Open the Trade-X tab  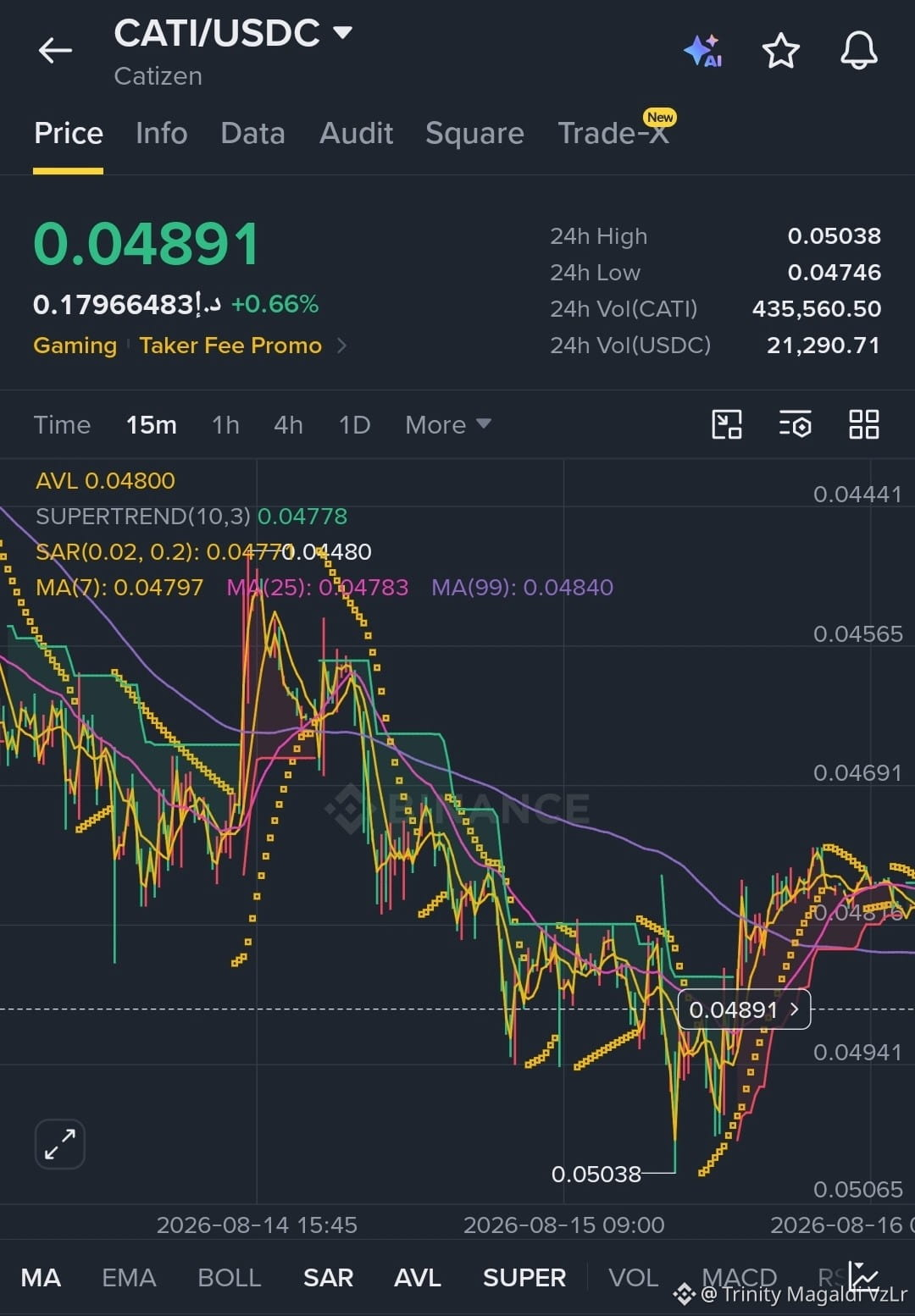[x=614, y=133]
